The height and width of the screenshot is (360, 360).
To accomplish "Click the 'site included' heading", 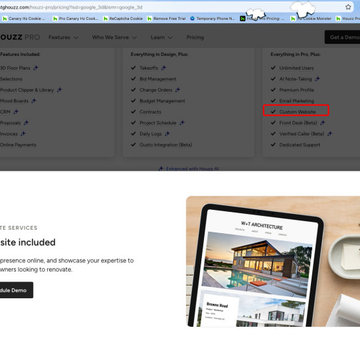I will point(28,242).
